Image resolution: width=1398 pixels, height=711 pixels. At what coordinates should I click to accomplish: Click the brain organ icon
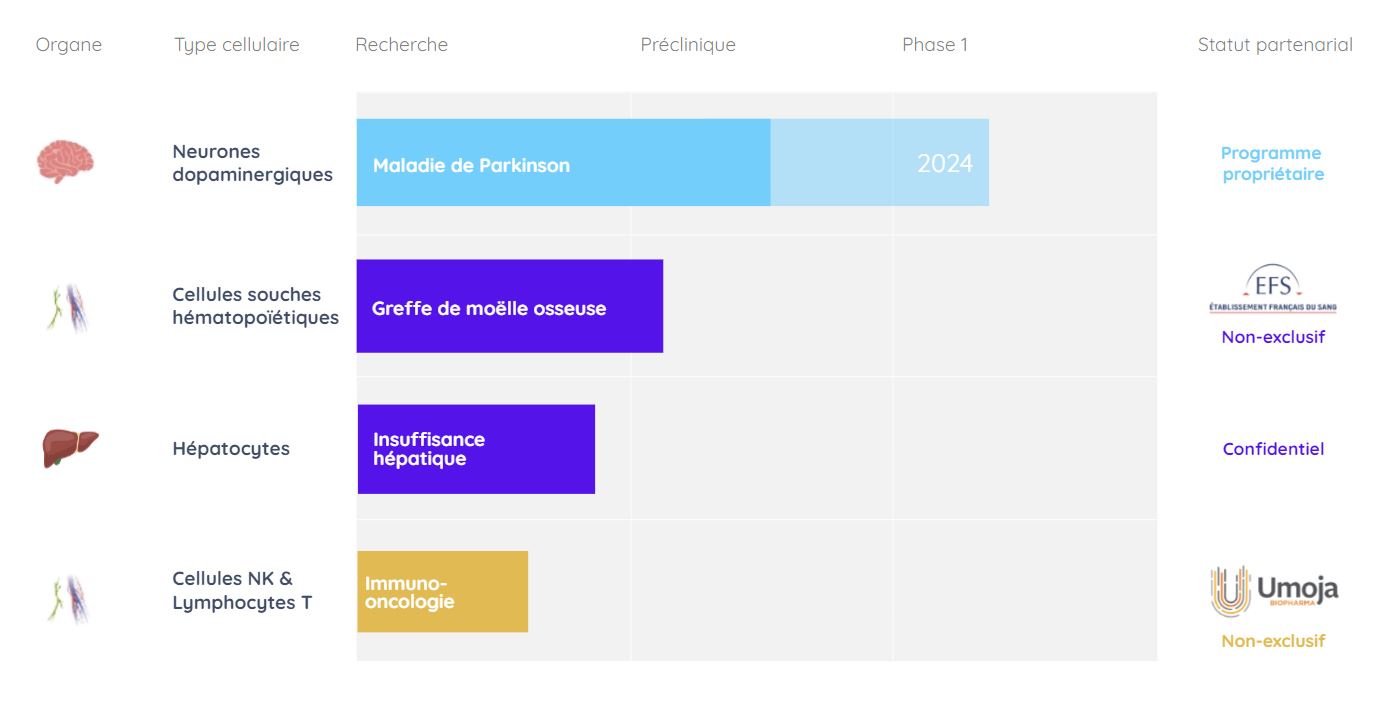pyautogui.click(x=66, y=161)
